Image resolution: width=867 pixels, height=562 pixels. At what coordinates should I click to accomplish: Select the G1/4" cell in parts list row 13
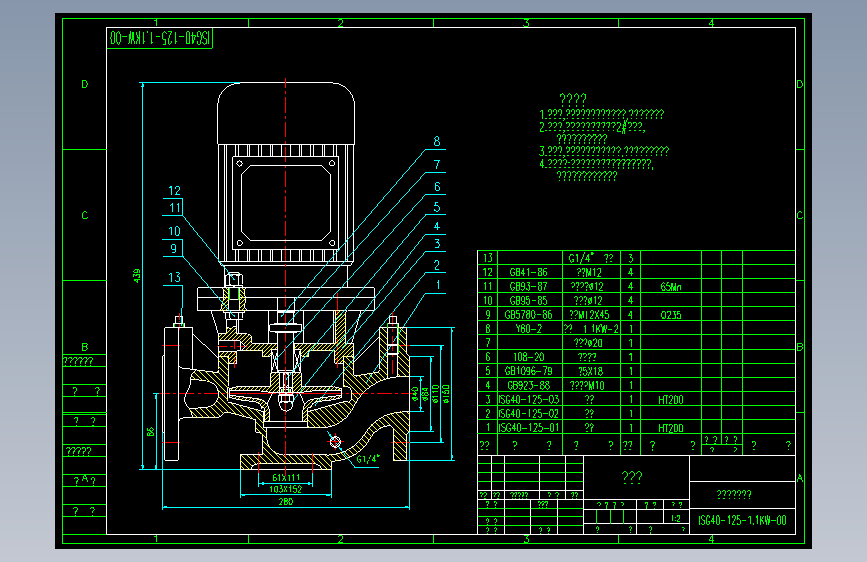point(591,258)
